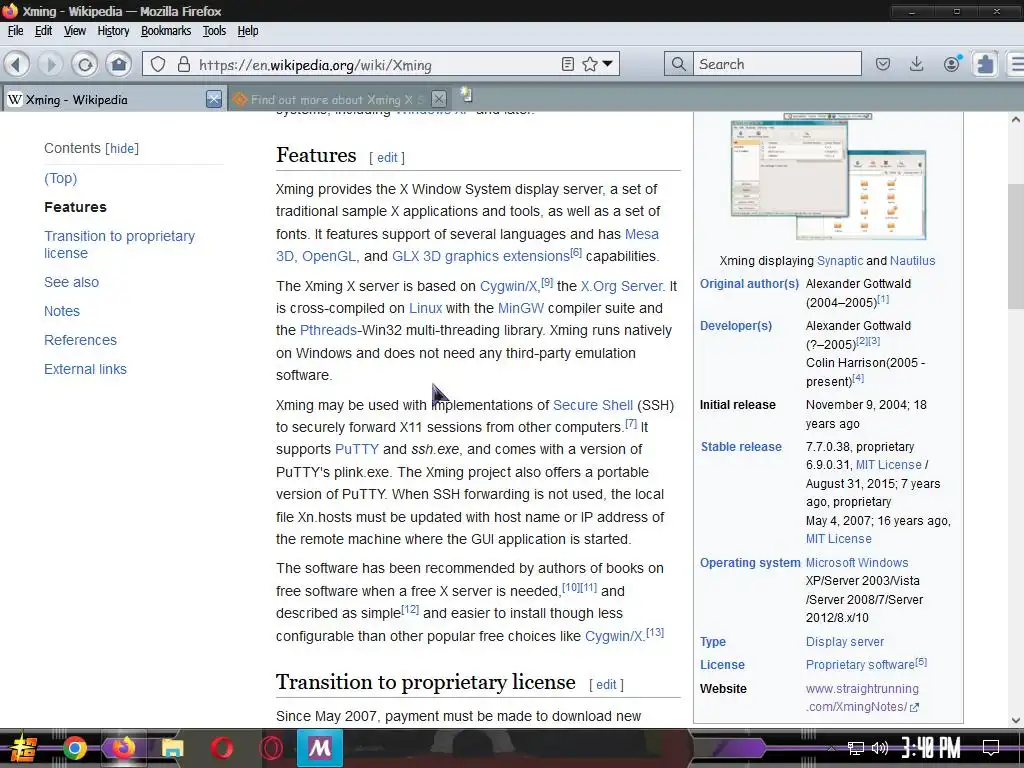Open the View menu
Viewport: 1024px width, 768px height.
tap(74, 31)
